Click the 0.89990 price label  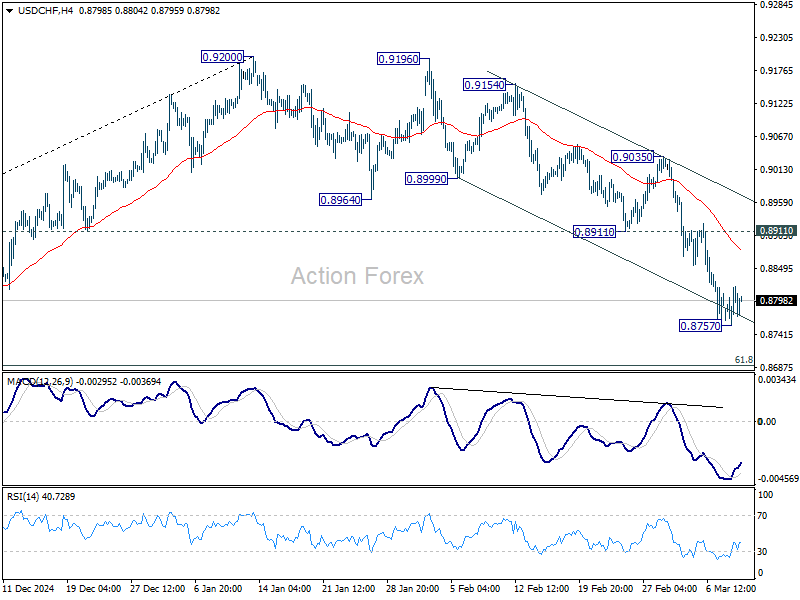[x=426, y=179]
